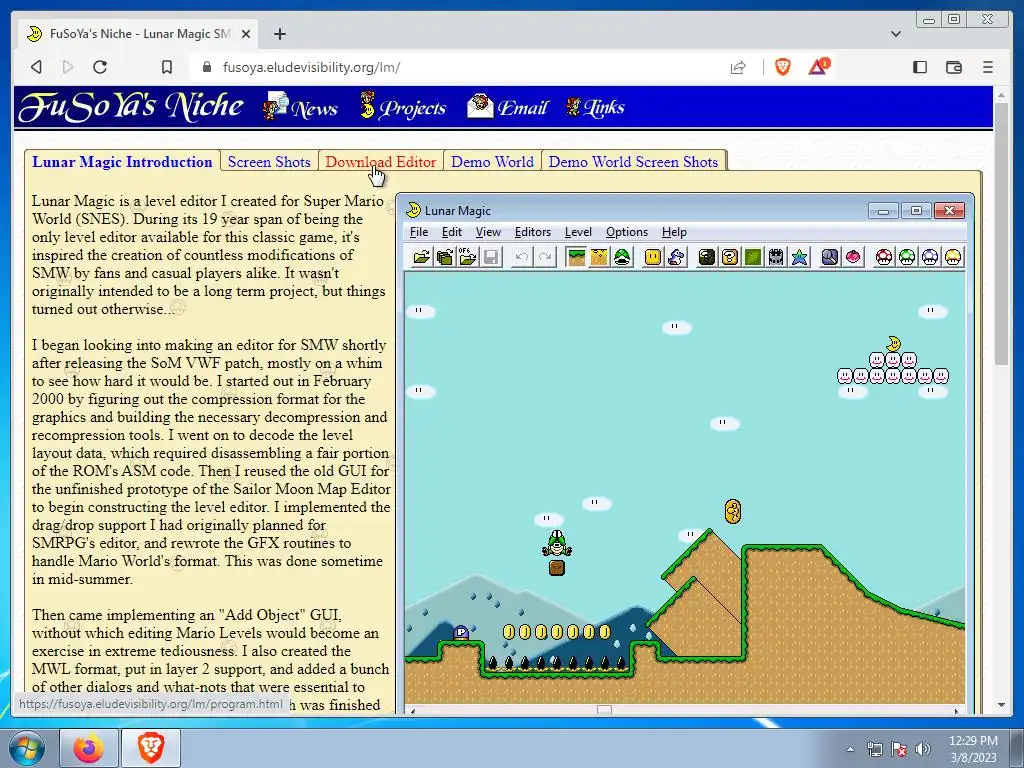Go back to the previous page
This screenshot has width=1024, height=768.
(37, 67)
